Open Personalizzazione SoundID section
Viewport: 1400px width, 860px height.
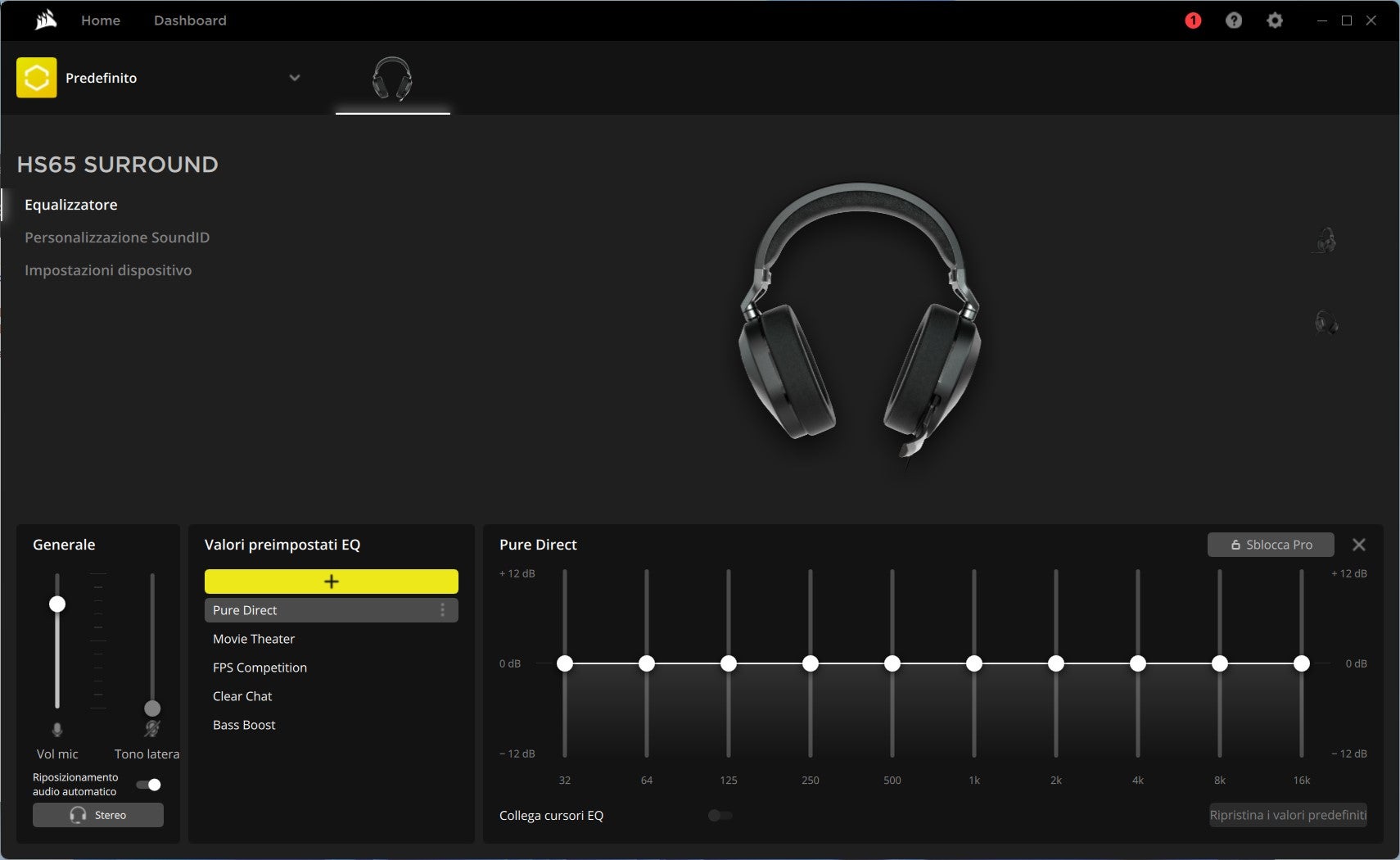[117, 238]
